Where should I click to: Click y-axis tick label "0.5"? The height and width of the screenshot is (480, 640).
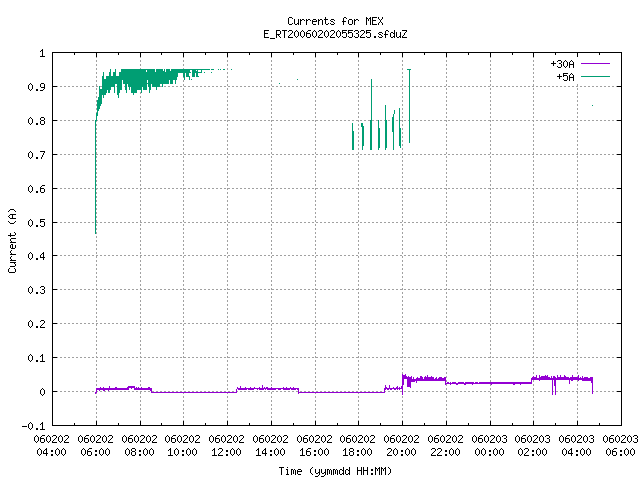36,223
